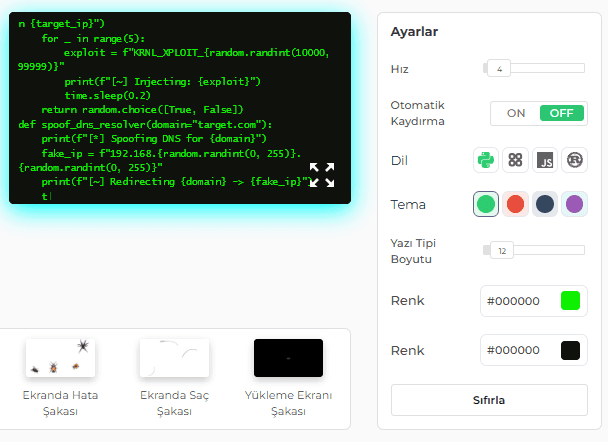608x442 pixels.
Task: Open the black color swatch
Action: [570, 350]
